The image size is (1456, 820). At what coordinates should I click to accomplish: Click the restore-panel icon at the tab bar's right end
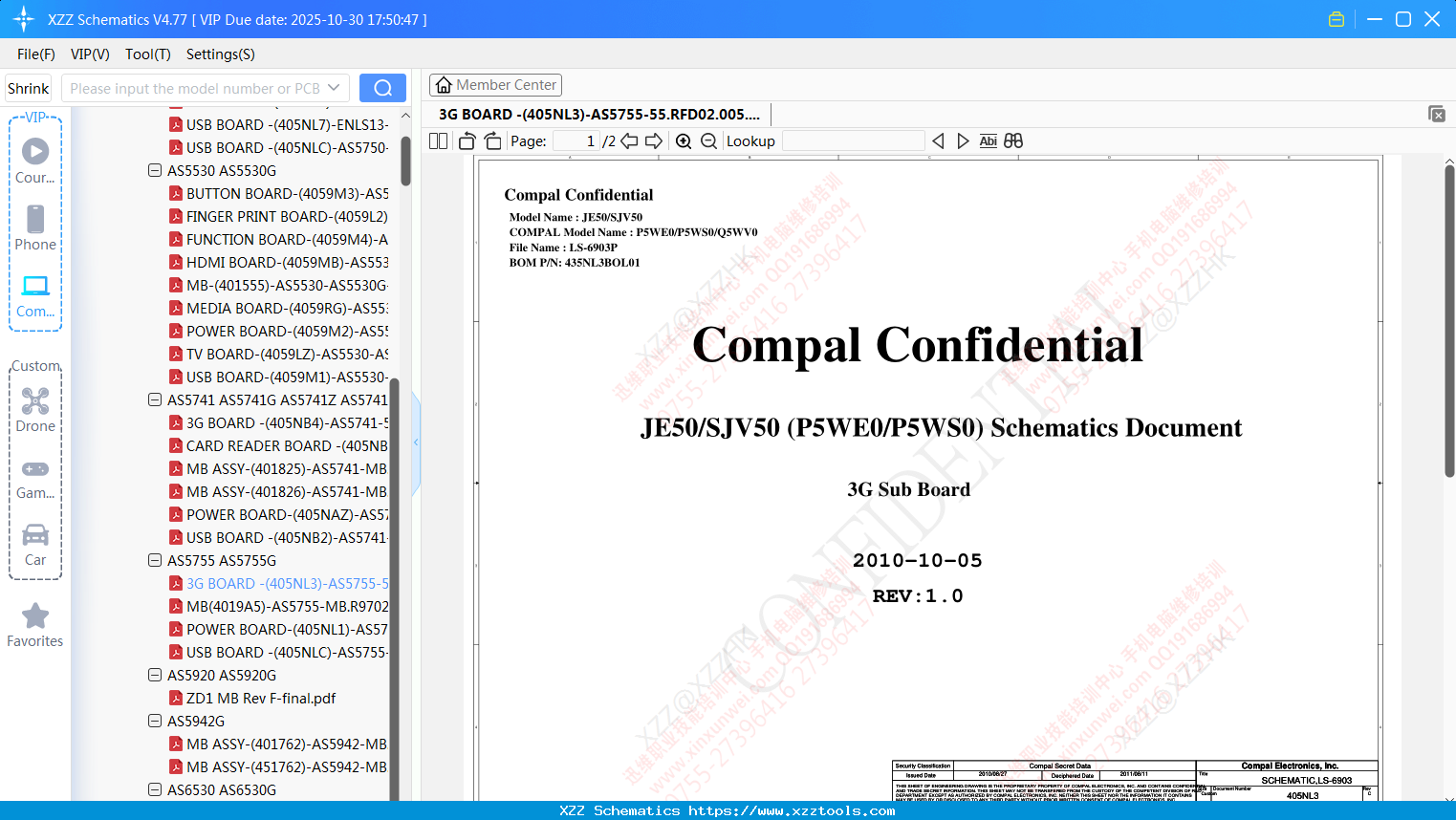[x=1437, y=114]
